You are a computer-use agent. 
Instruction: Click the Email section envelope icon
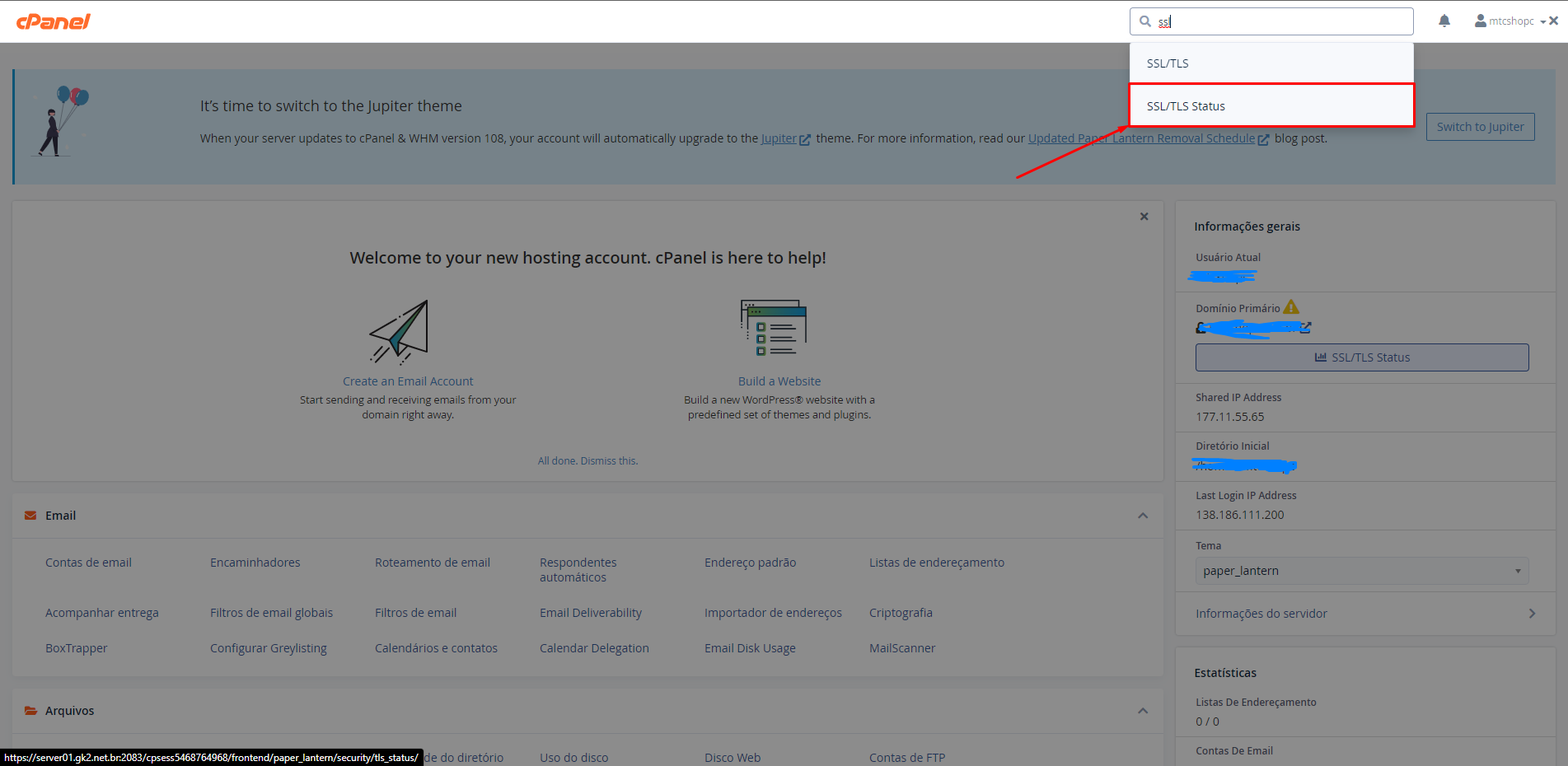tap(30, 516)
